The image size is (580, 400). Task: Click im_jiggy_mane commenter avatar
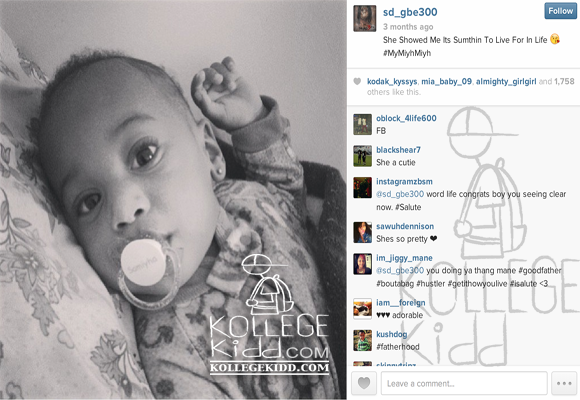pyautogui.click(x=362, y=264)
